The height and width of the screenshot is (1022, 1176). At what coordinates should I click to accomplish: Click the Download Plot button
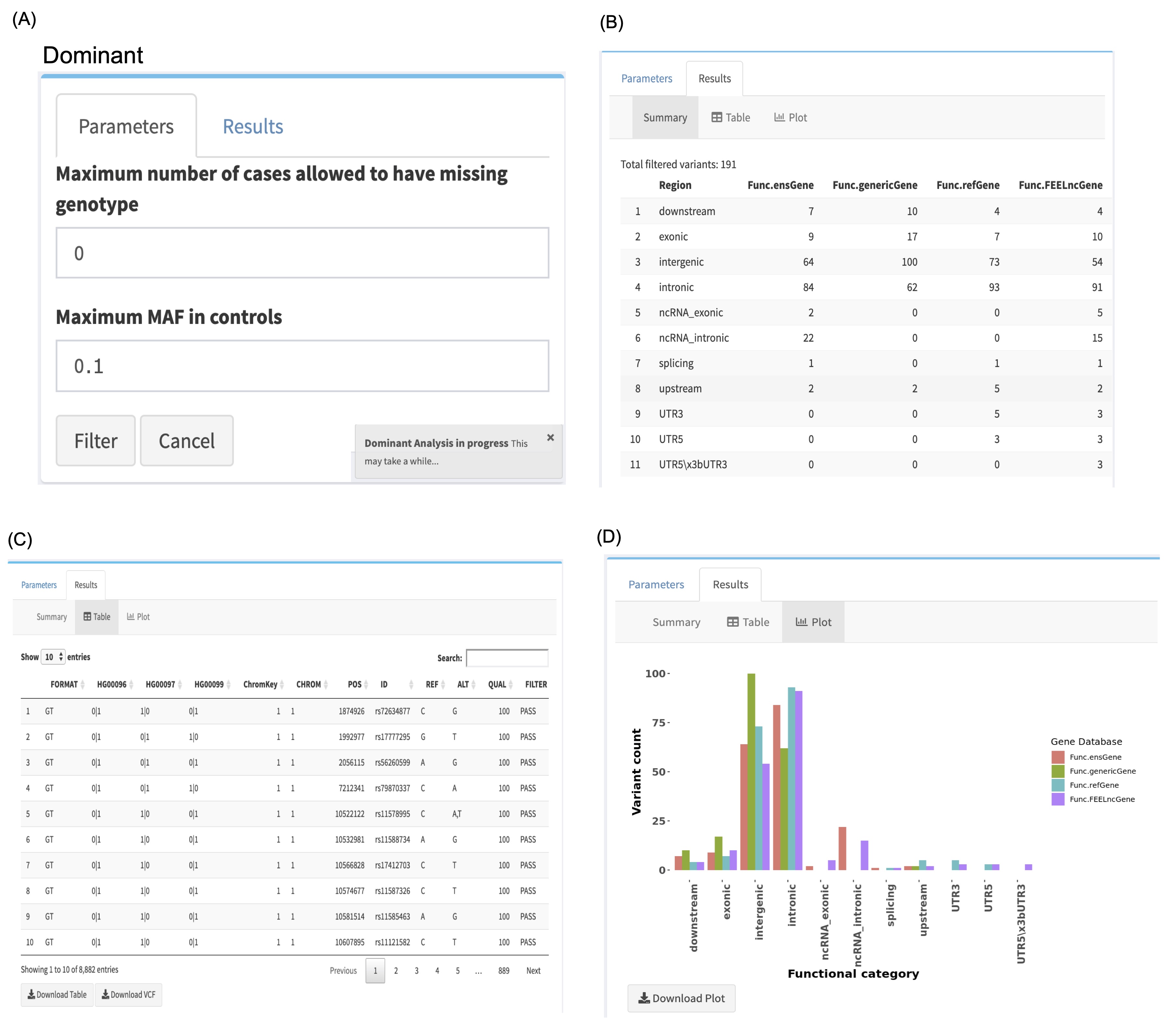[x=681, y=998]
